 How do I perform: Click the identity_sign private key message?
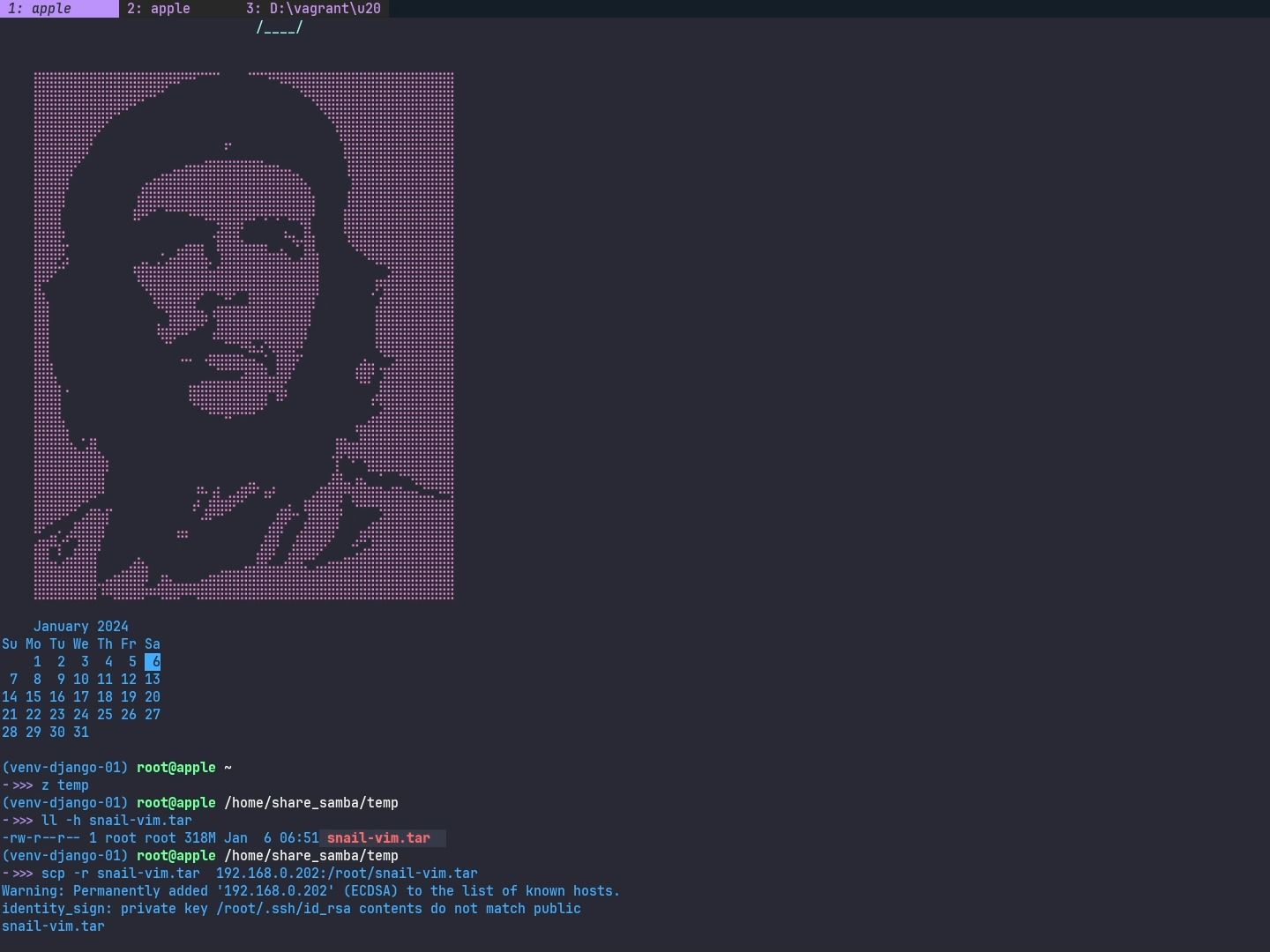(x=291, y=909)
